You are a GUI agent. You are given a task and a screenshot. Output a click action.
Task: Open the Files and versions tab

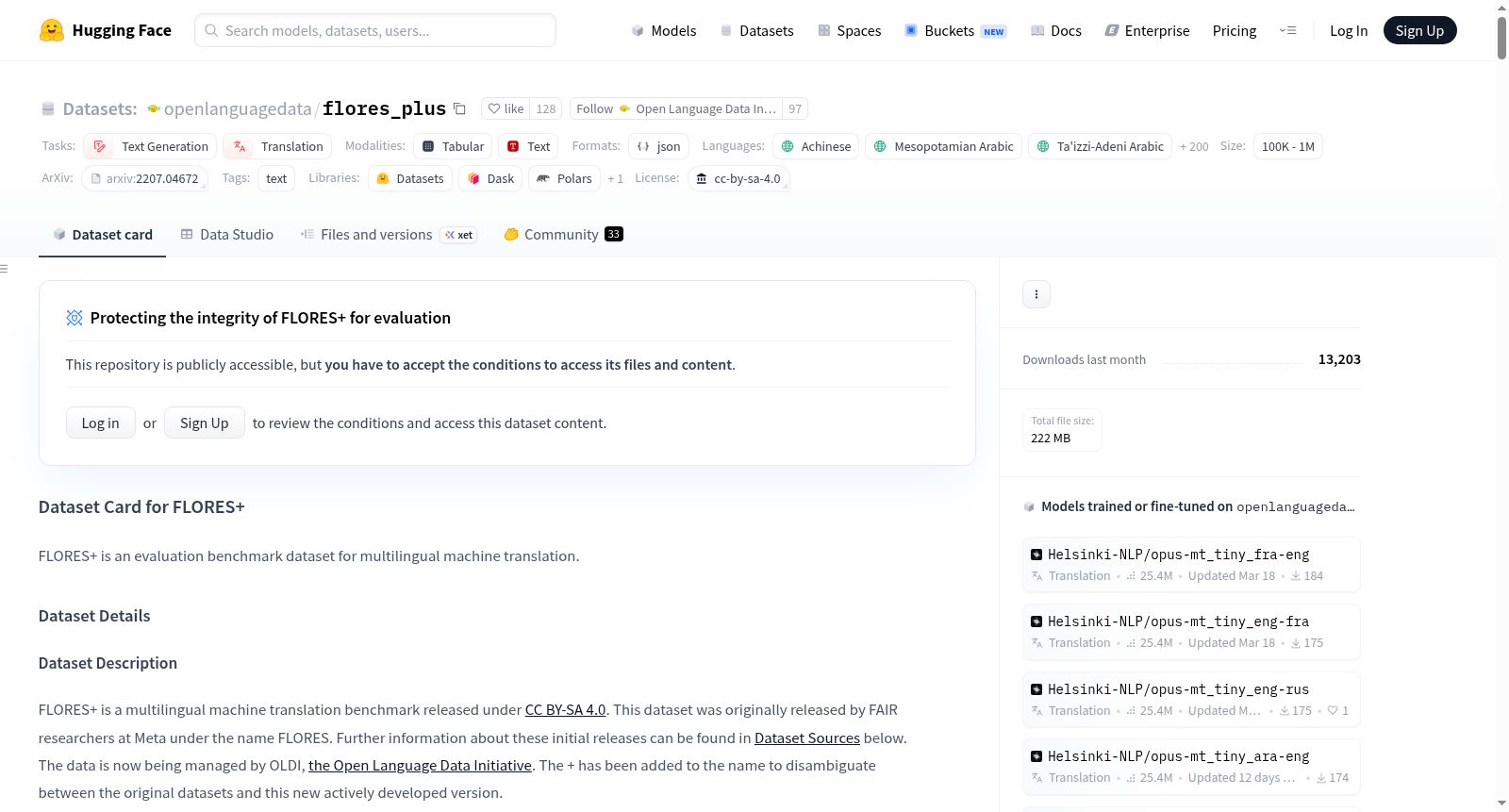click(x=388, y=235)
